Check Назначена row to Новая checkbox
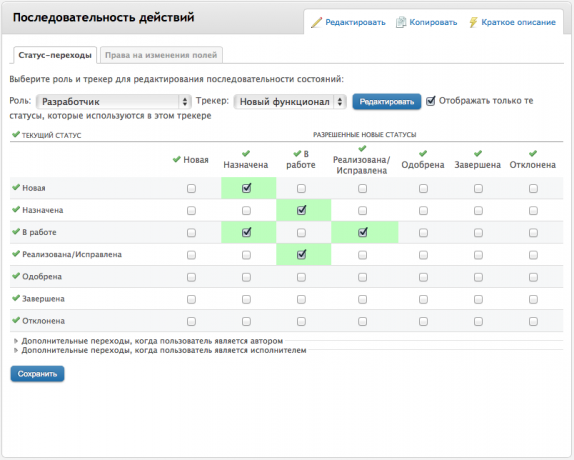 coord(191,211)
